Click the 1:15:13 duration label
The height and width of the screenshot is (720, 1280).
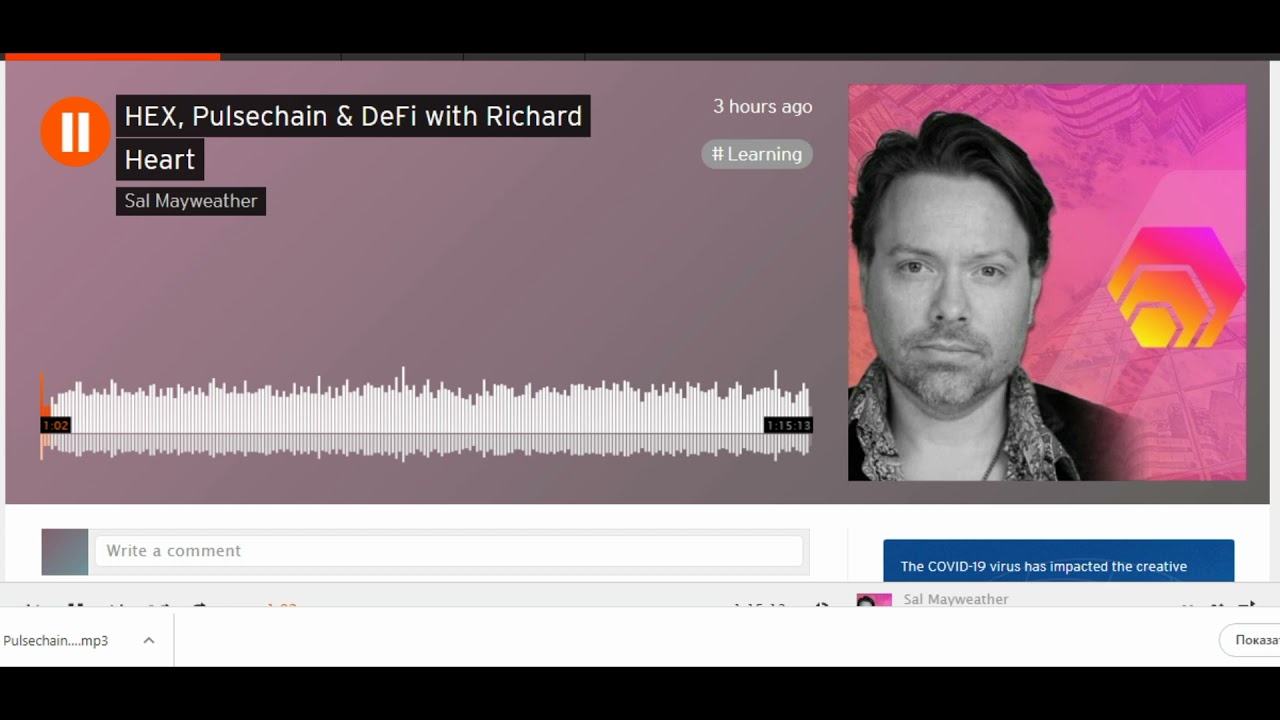tap(788, 426)
